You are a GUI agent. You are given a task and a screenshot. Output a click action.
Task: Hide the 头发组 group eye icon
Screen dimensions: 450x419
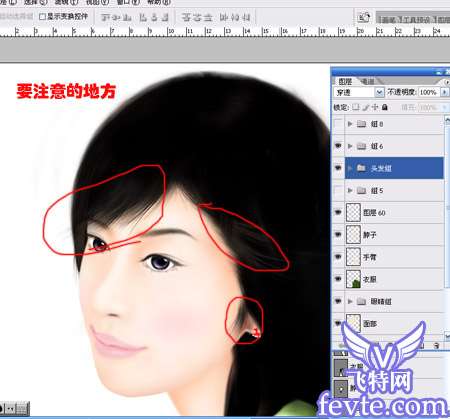pos(338,168)
